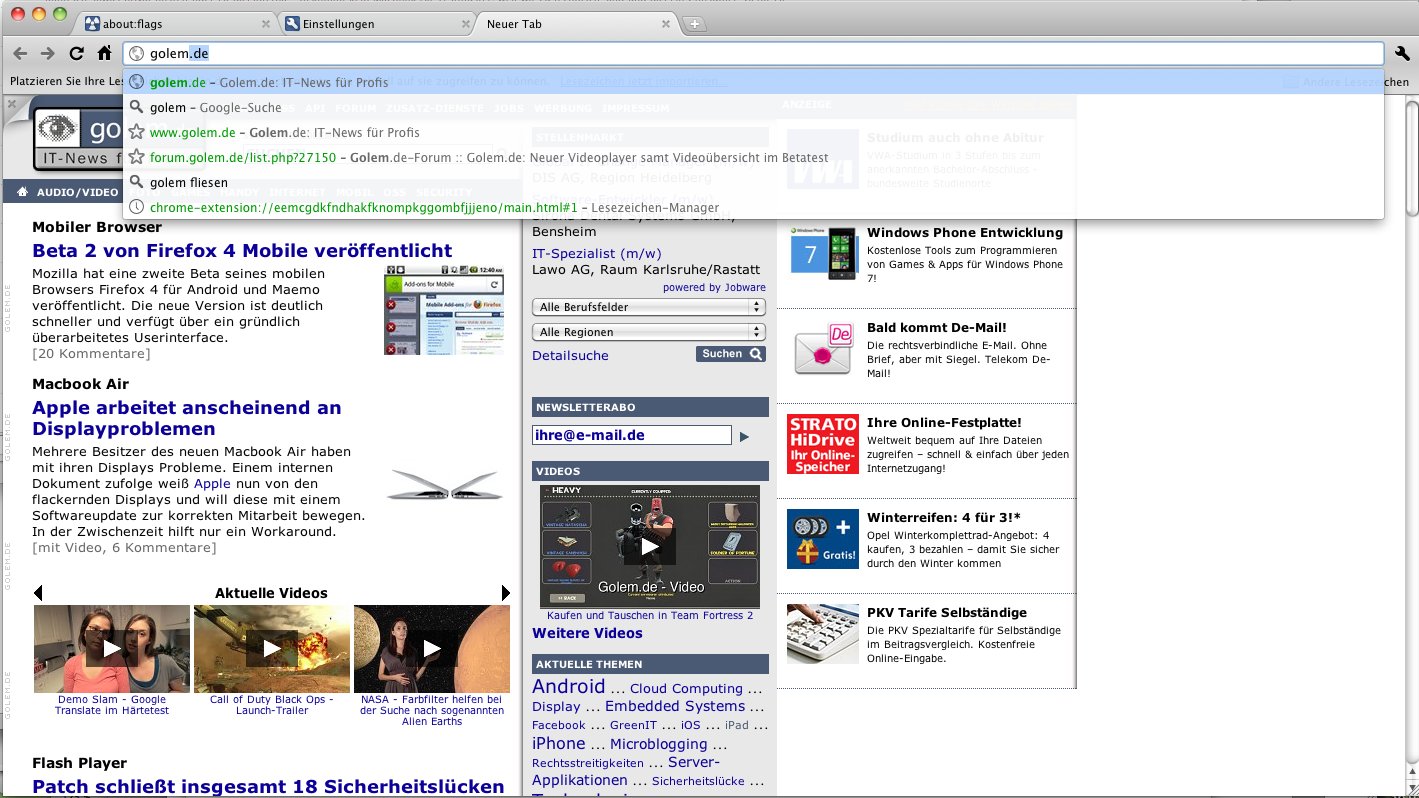Open the 'Alle Berufsfelder' dropdown
Screen dimensions: 1419x798
648,307
